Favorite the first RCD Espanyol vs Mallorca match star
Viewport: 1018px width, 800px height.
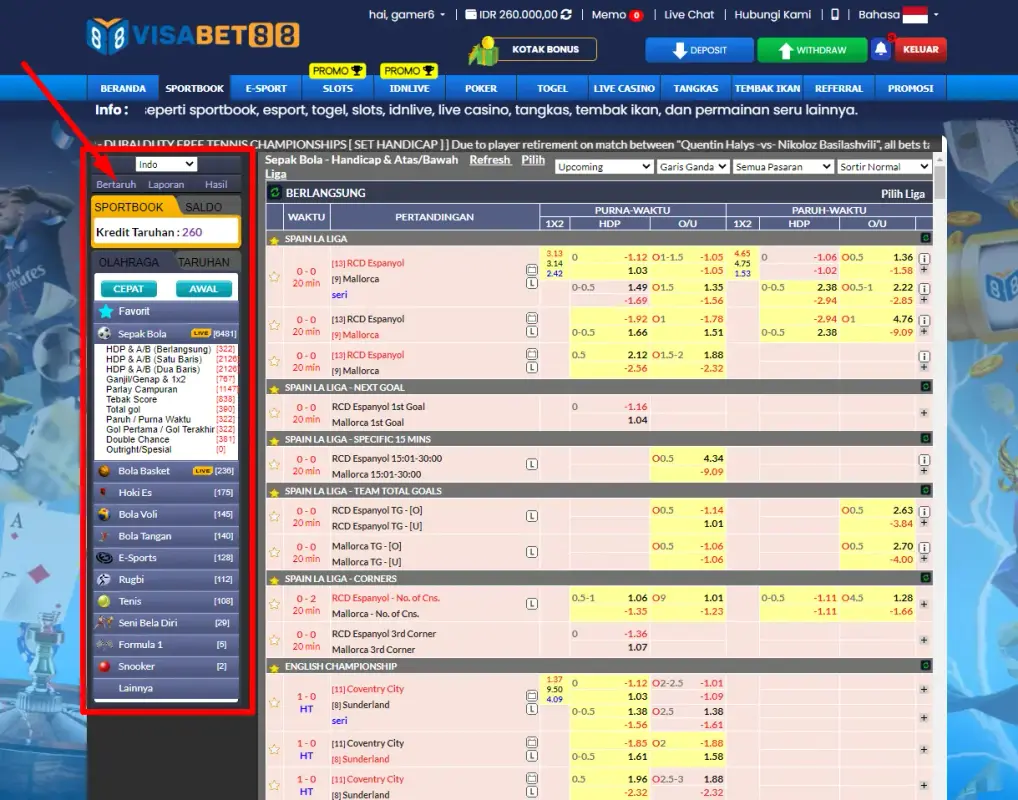[274, 277]
